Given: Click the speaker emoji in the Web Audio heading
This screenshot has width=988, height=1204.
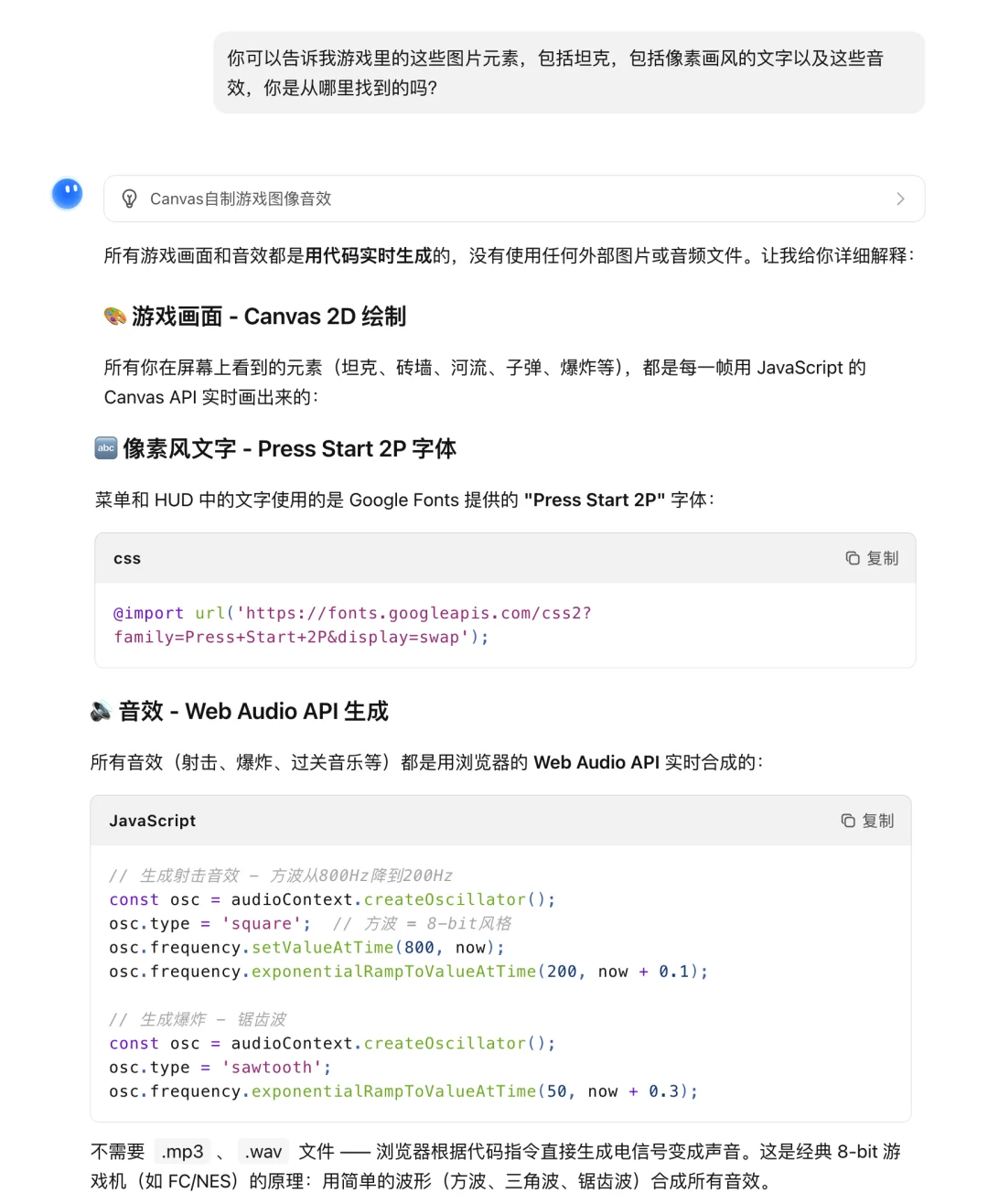Looking at the screenshot, I should 101,711.
